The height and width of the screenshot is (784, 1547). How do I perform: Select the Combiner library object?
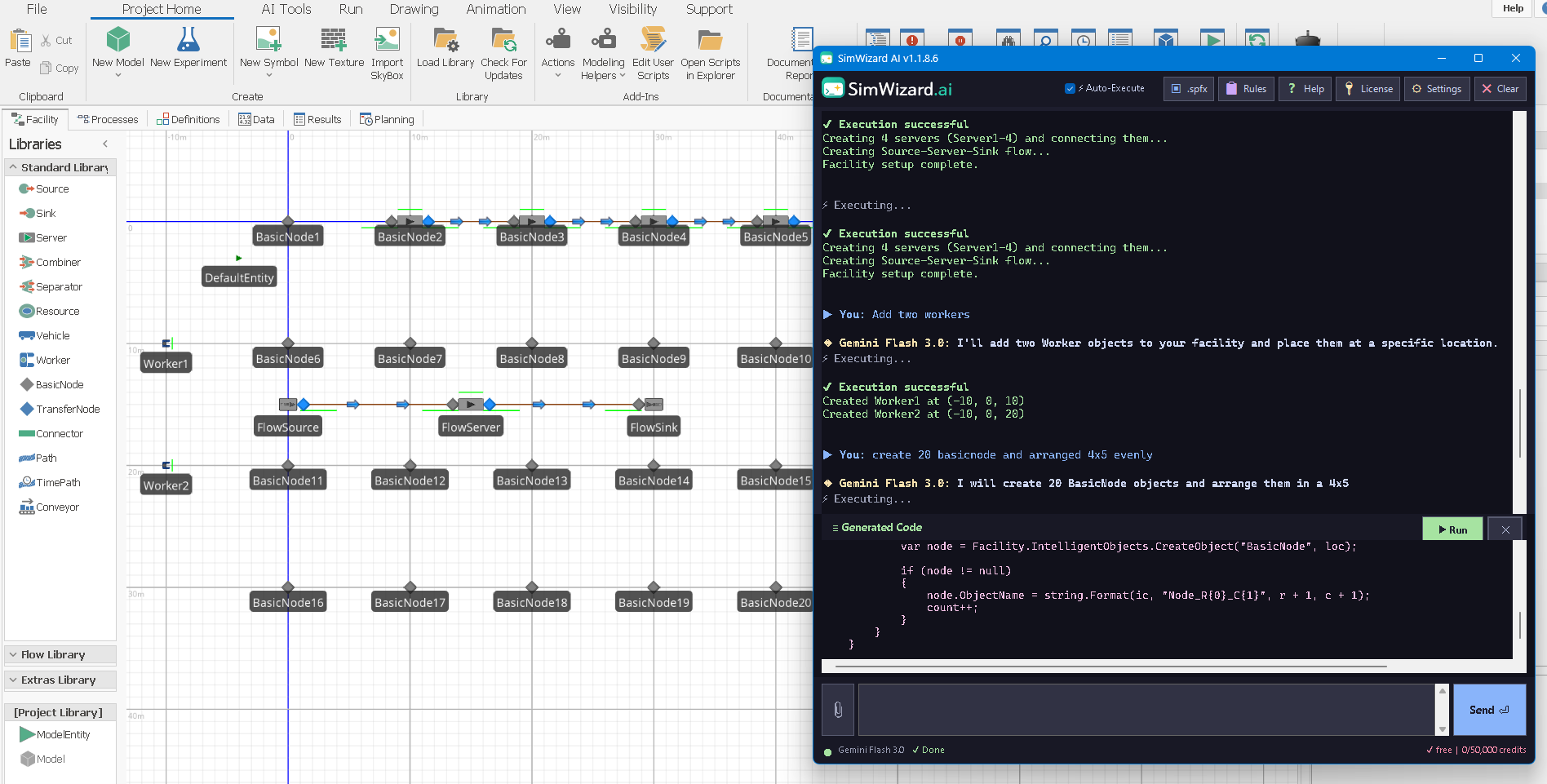(58, 263)
